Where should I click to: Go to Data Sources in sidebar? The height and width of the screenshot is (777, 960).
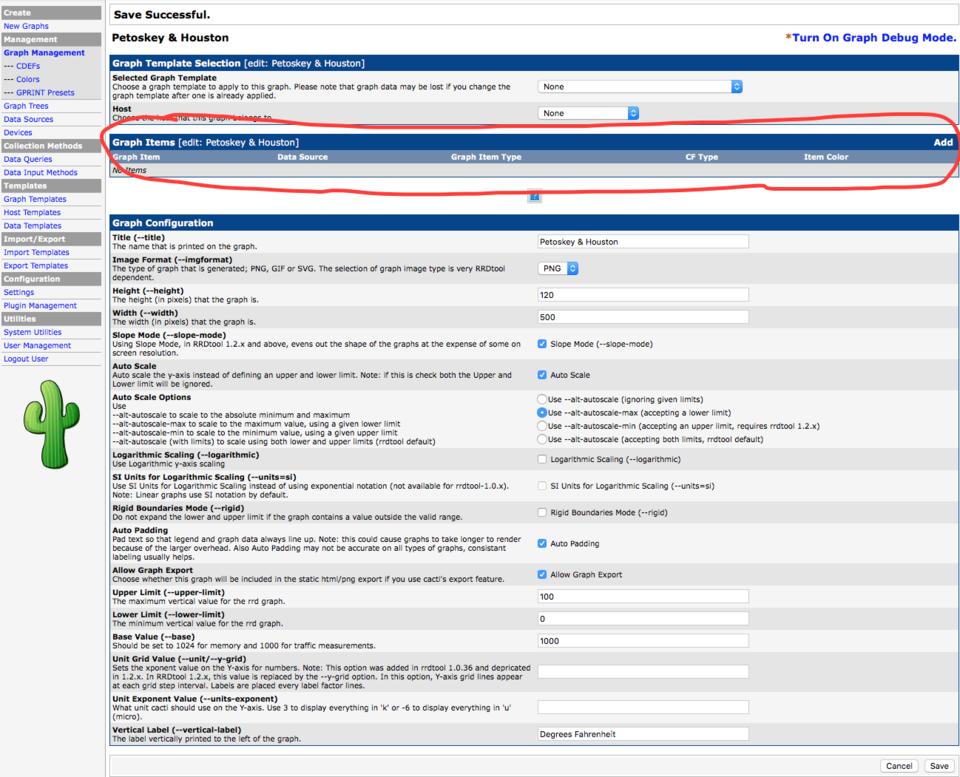coord(28,119)
